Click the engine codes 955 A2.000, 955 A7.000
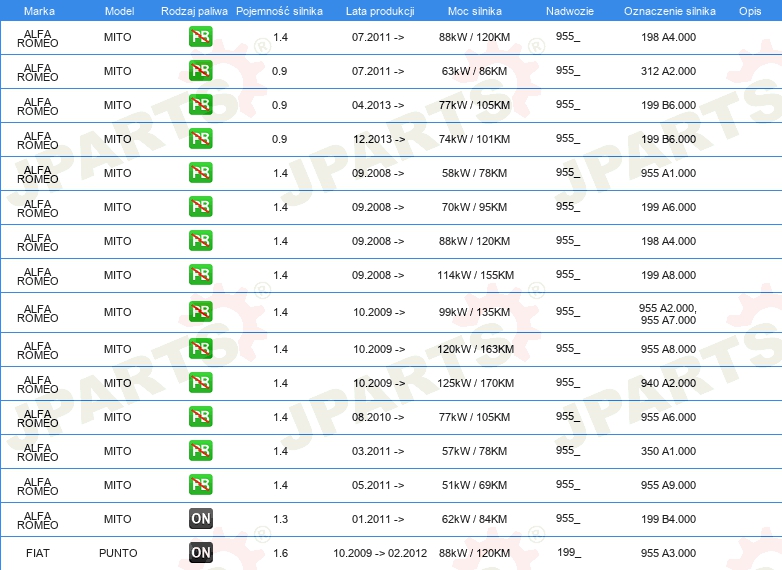The width and height of the screenshot is (782, 570). (x=668, y=314)
